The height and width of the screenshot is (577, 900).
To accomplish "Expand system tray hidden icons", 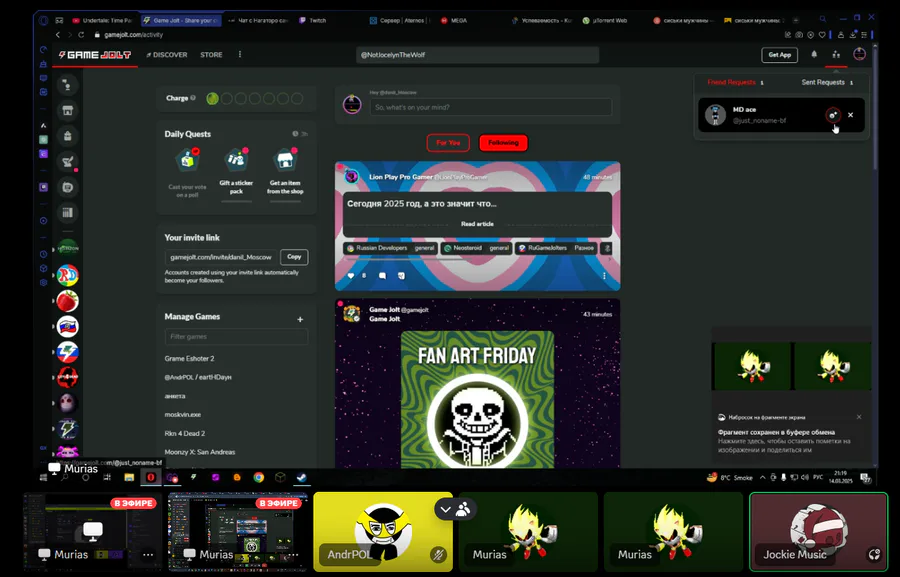I will pos(762,478).
